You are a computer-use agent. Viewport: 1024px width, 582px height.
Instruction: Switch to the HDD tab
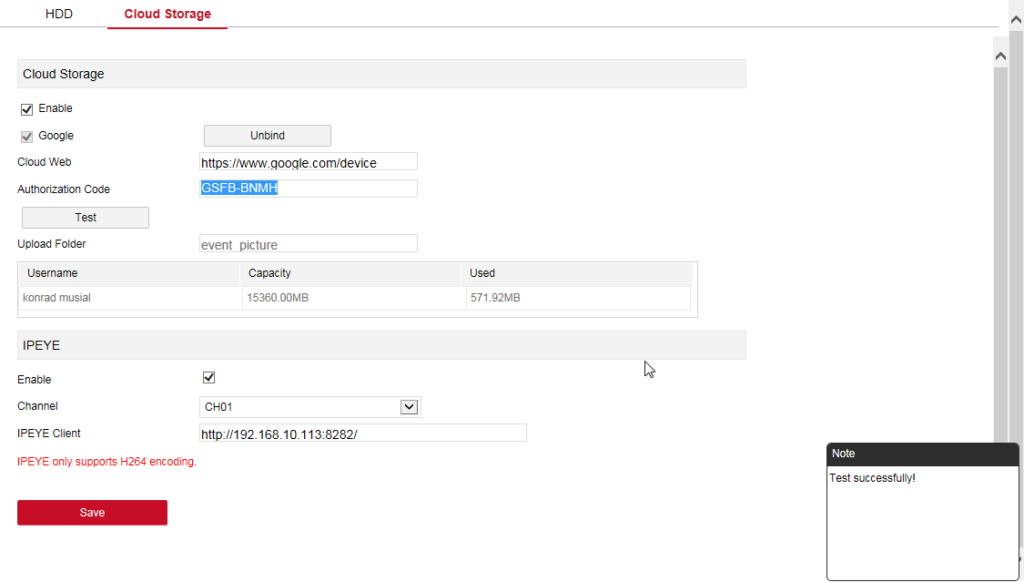pos(58,14)
